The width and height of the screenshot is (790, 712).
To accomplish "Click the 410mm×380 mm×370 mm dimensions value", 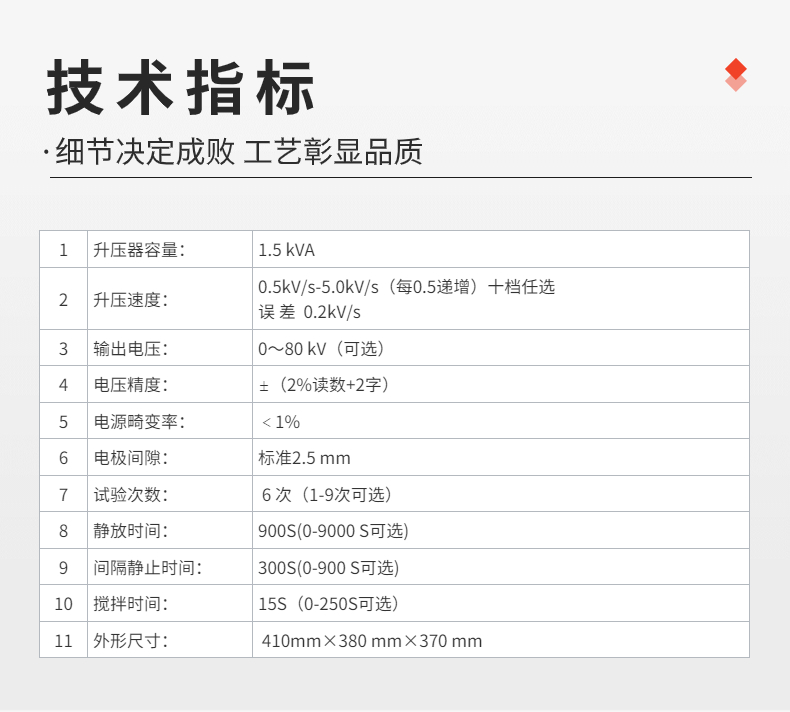I will [x=371, y=641].
